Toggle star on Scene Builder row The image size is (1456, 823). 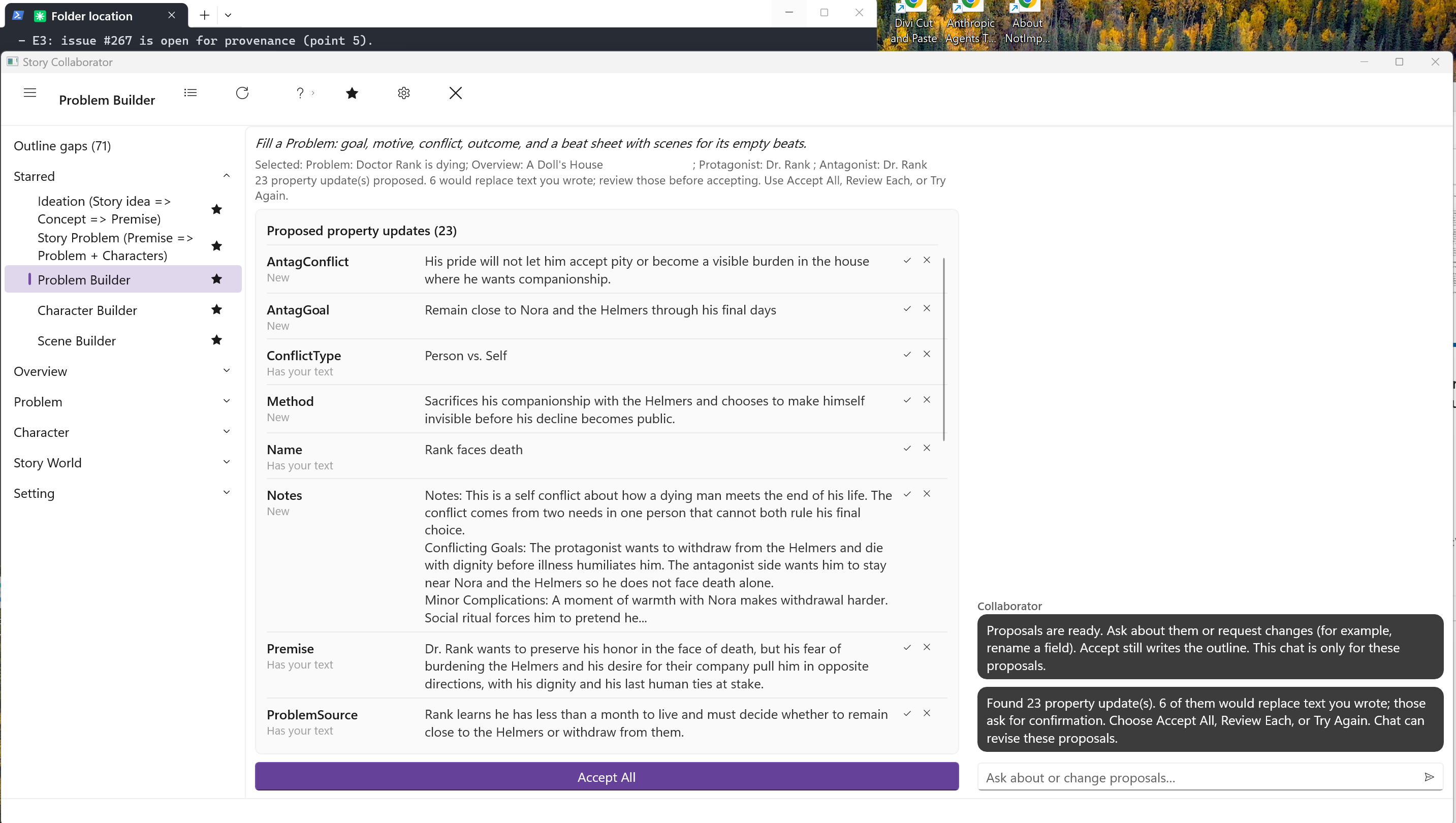tap(216, 340)
